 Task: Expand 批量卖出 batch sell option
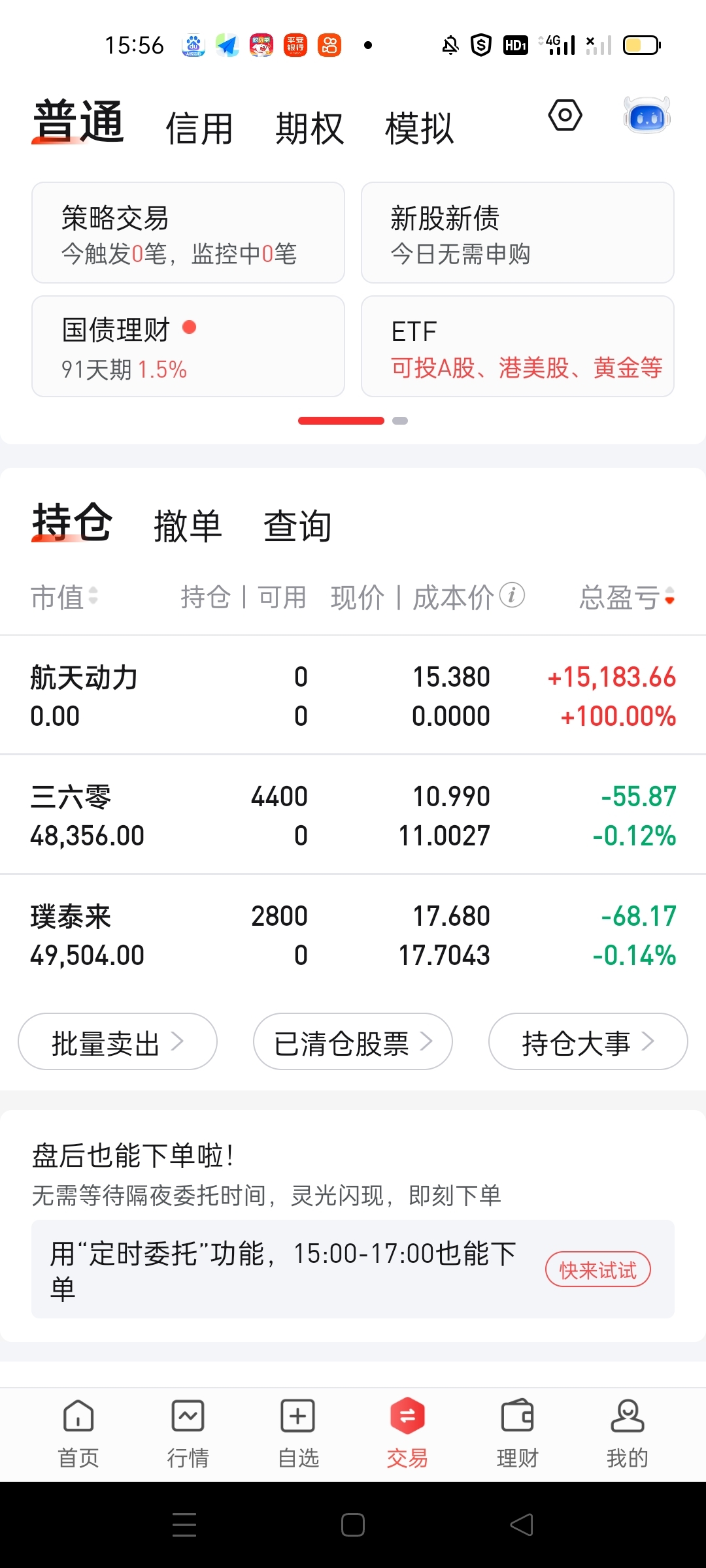pyautogui.click(x=118, y=1041)
